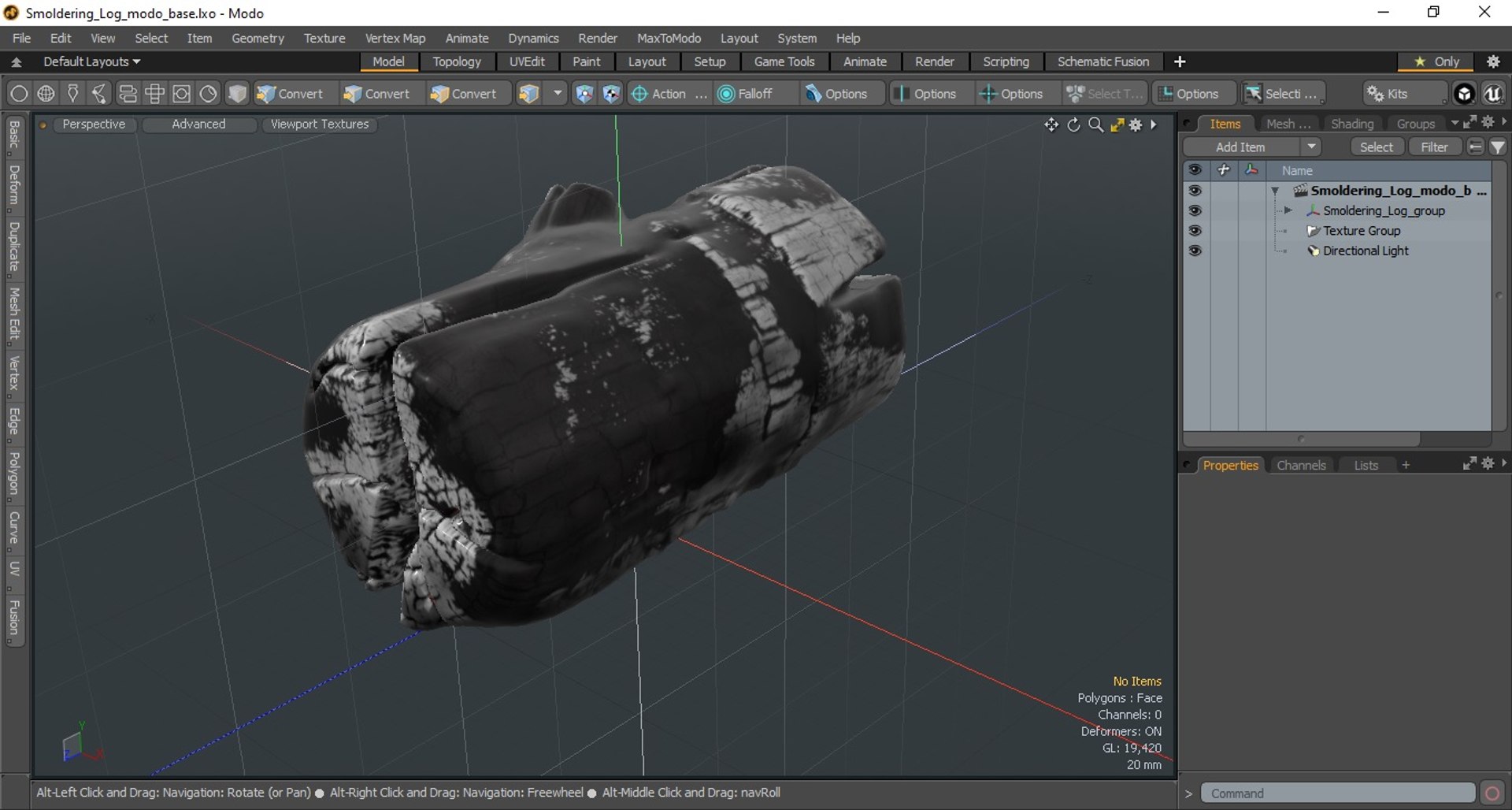Open the Channels tab
The image size is (1512, 810).
[x=1301, y=465]
